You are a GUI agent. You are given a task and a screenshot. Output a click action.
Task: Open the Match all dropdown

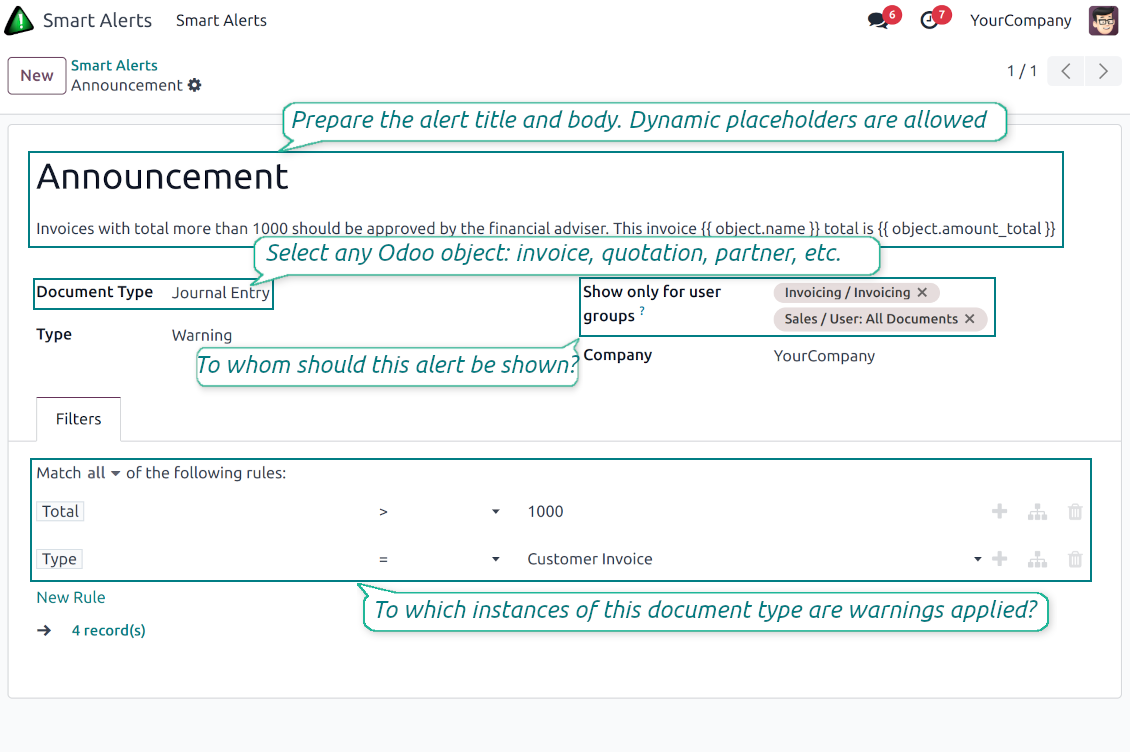[x=103, y=473]
